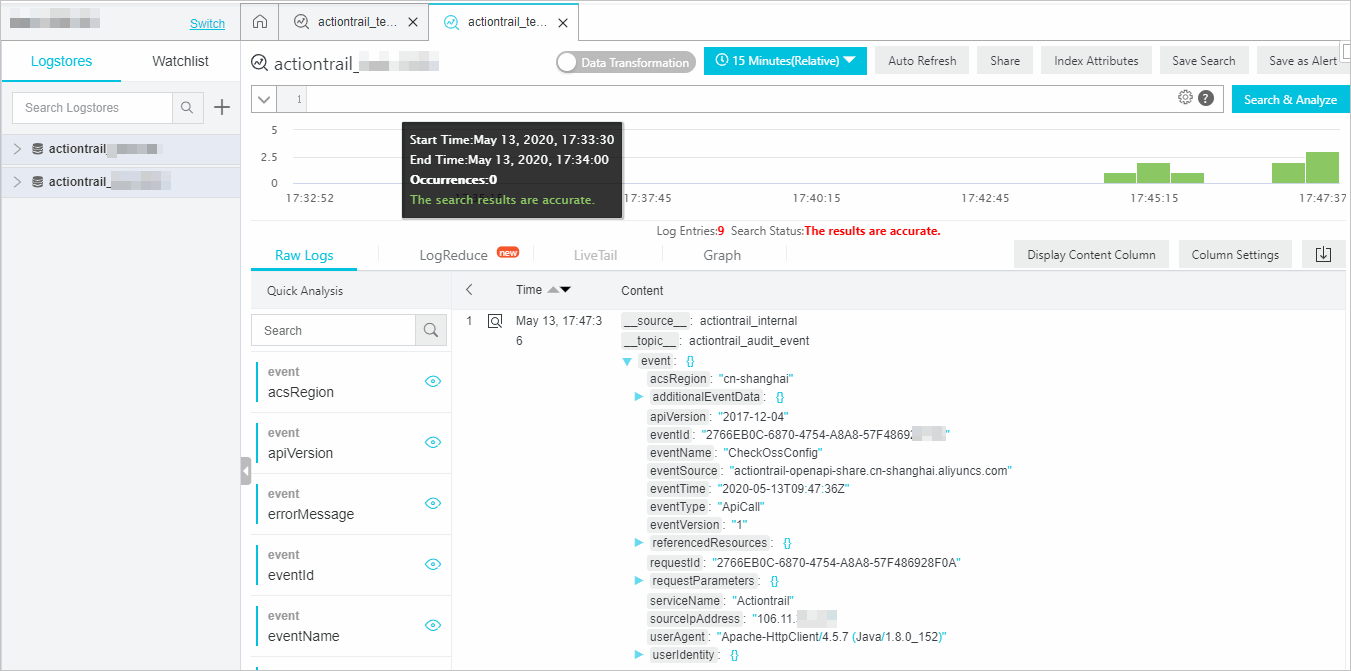1351x671 pixels.
Task: Select the Raw Logs tab
Action: point(304,255)
